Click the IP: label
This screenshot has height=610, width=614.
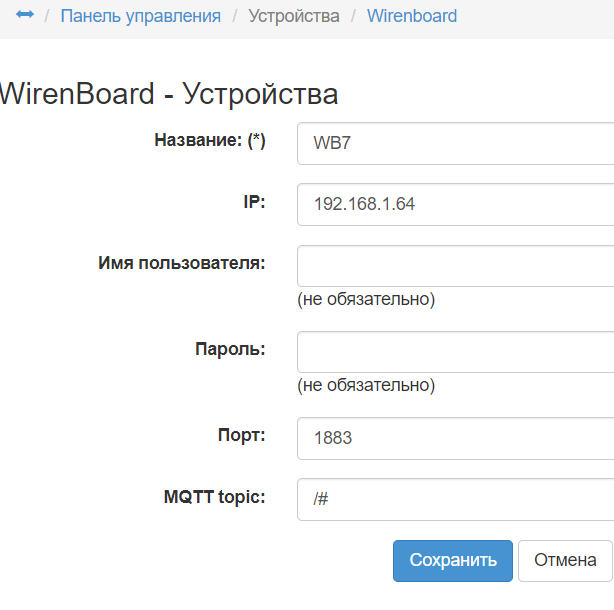[x=255, y=202]
